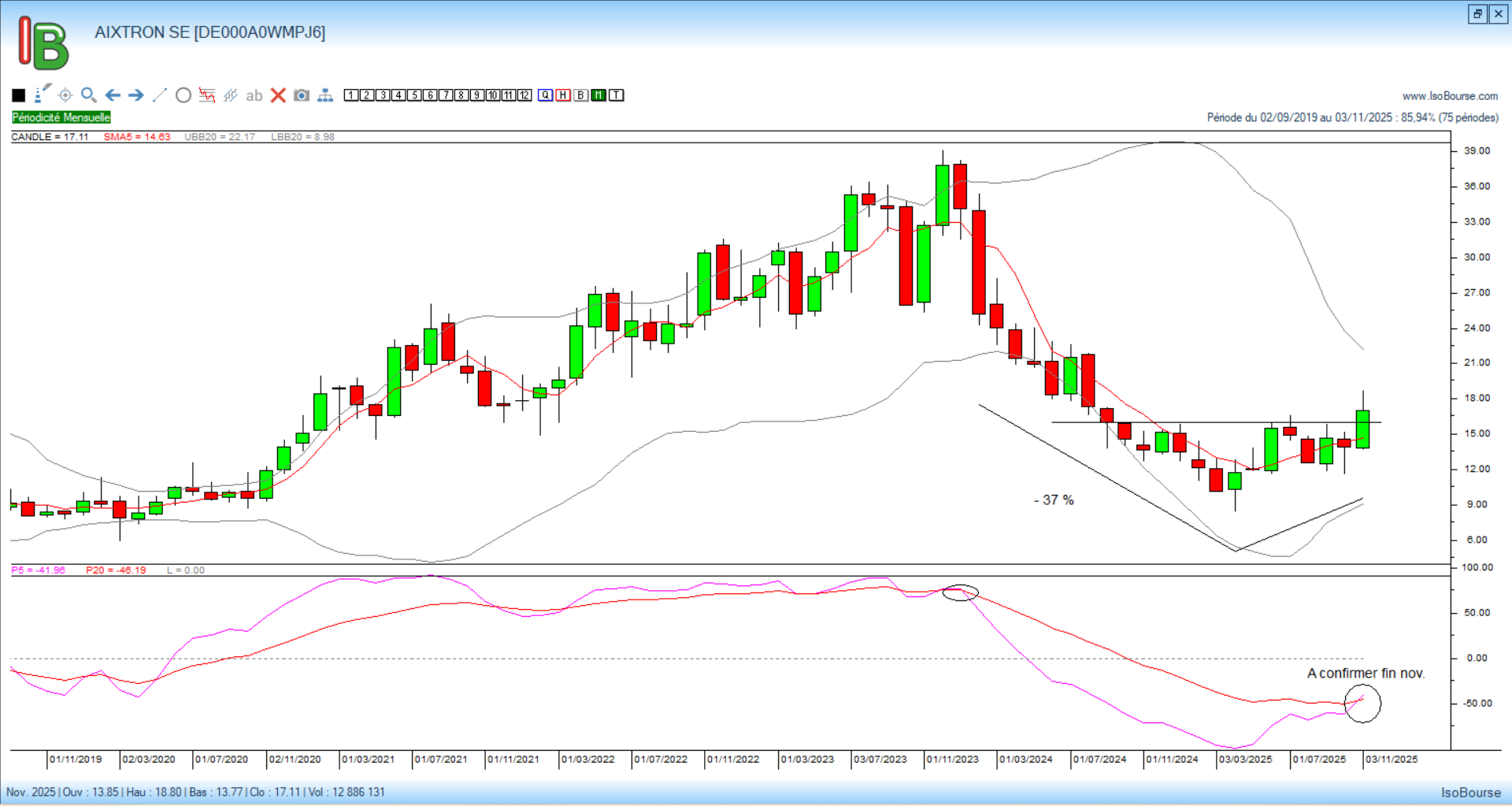Click the IsoBourse IB logo
Screen dimensions: 1512x806
pyautogui.click(x=43, y=43)
